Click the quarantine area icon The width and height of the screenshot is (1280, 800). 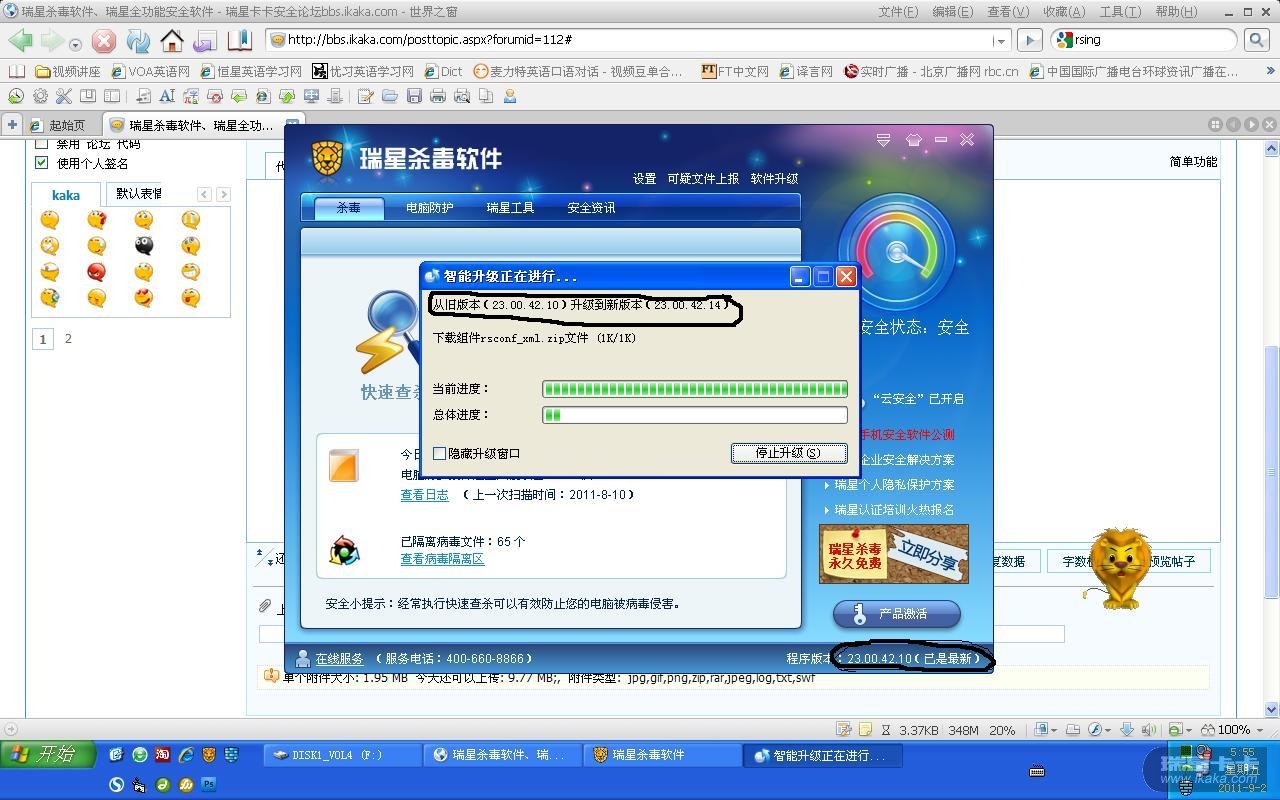pos(344,550)
